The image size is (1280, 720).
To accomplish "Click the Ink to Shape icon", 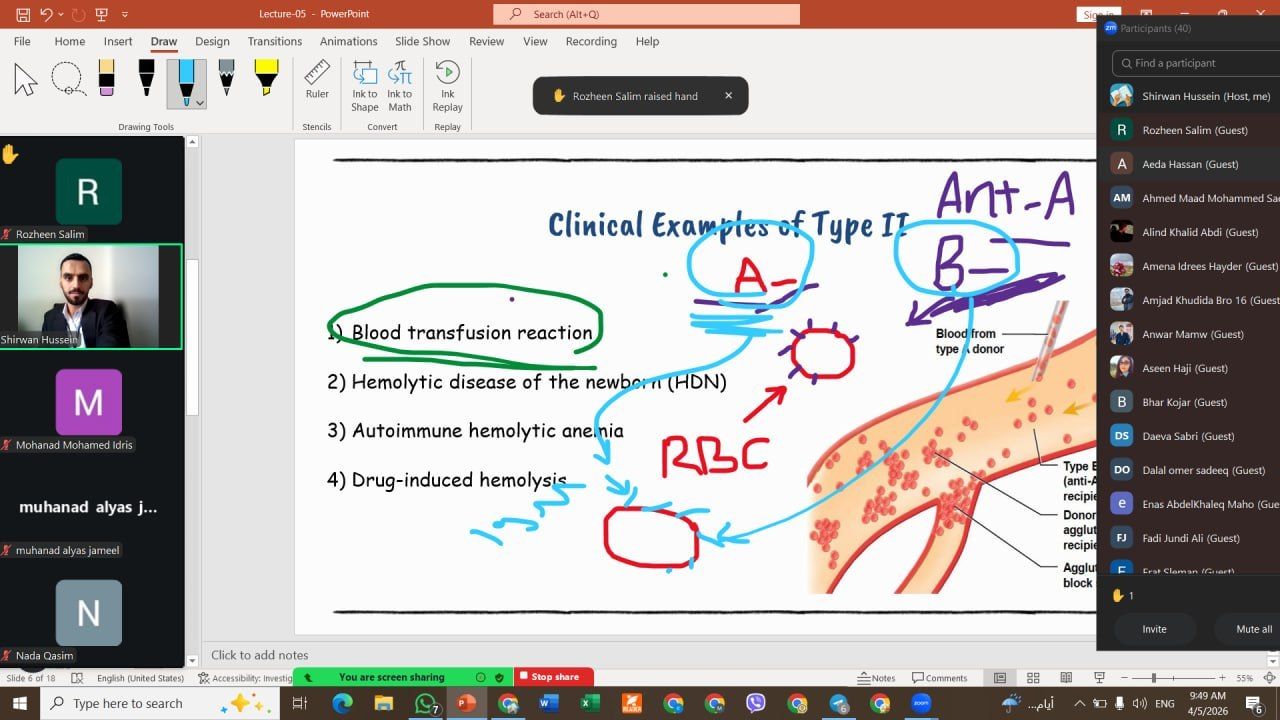I will click(365, 86).
